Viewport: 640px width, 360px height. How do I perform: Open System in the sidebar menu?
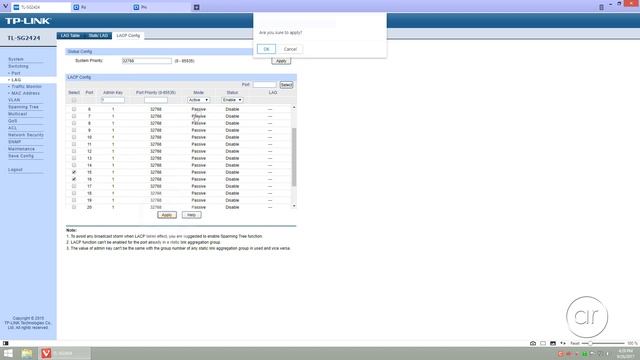(x=16, y=59)
